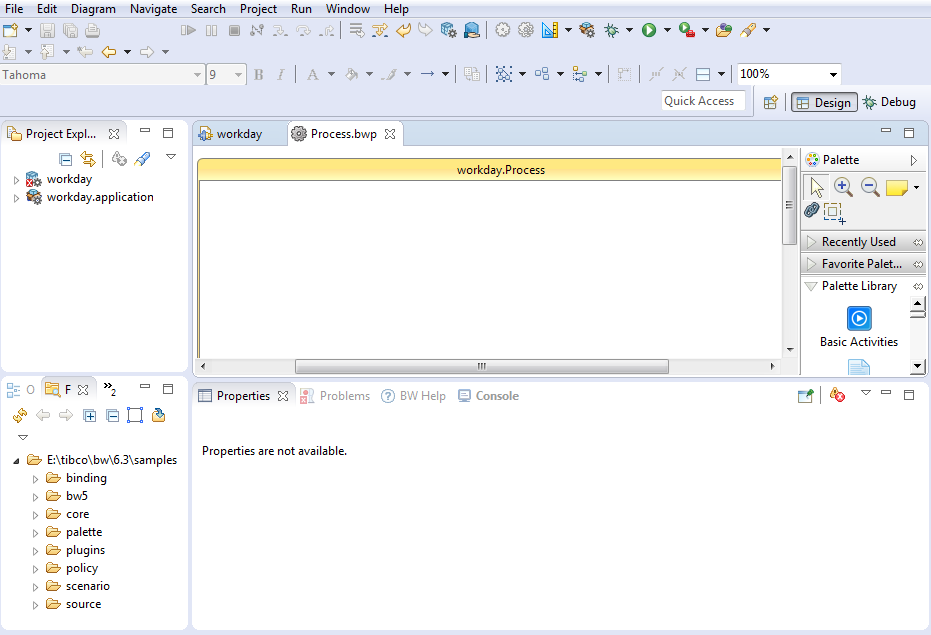This screenshot has height=635, width=931.
Task: Expand the workday project tree node
Action: coord(16,180)
